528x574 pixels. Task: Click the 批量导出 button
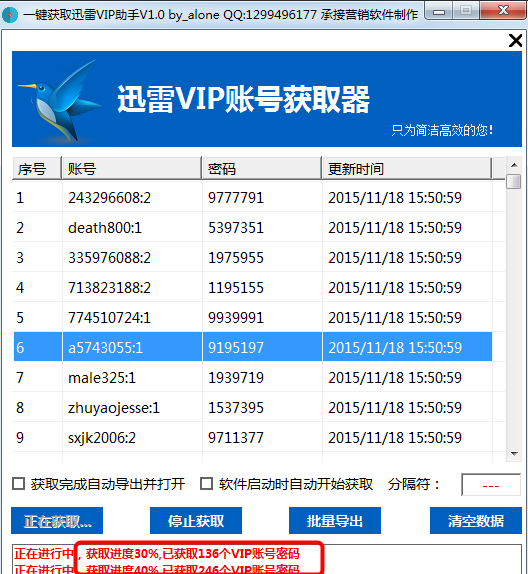(x=335, y=521)
